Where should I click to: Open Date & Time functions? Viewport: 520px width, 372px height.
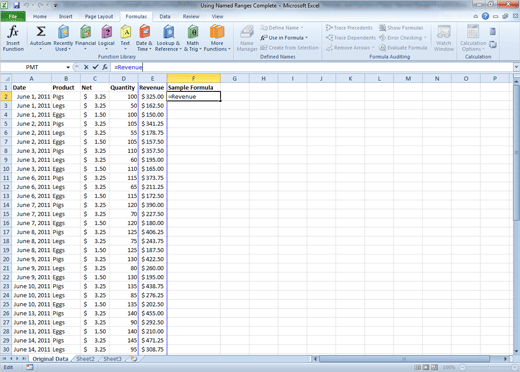pyautogui.click(x=144, y=38)
